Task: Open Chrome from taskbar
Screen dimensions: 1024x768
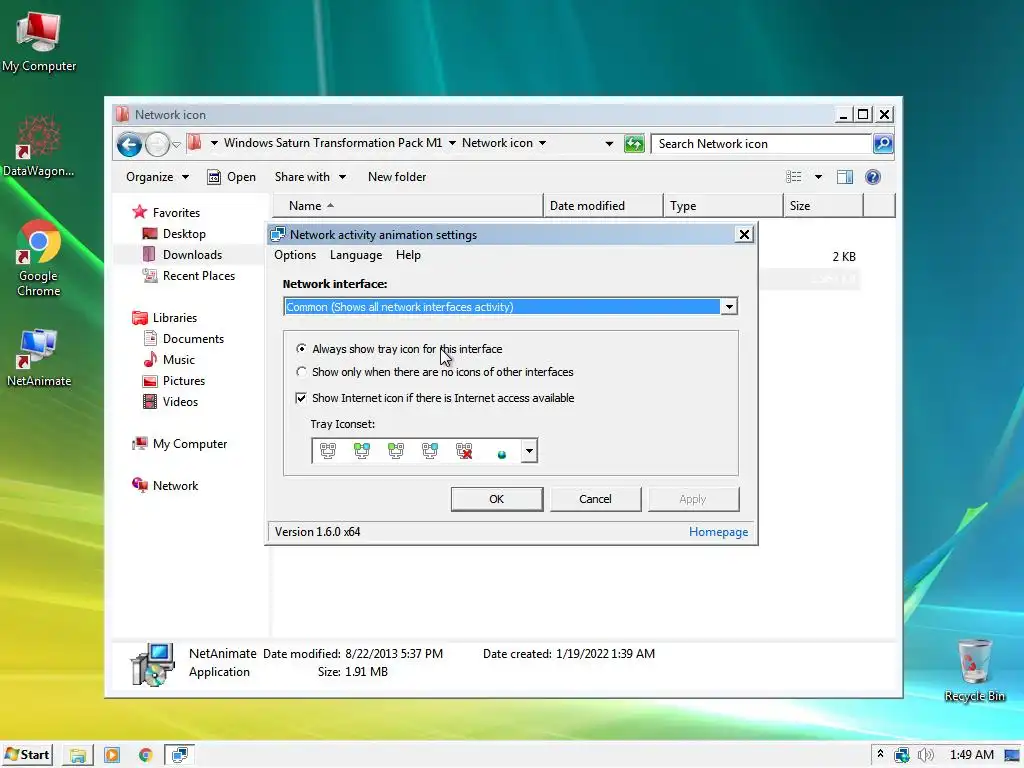Action: click(x=145, y=756)
